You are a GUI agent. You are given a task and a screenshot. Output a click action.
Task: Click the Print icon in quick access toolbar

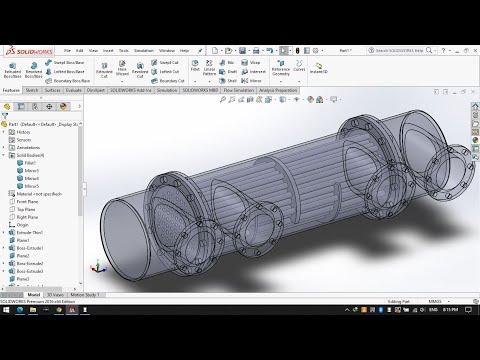(x=256, y=51)
